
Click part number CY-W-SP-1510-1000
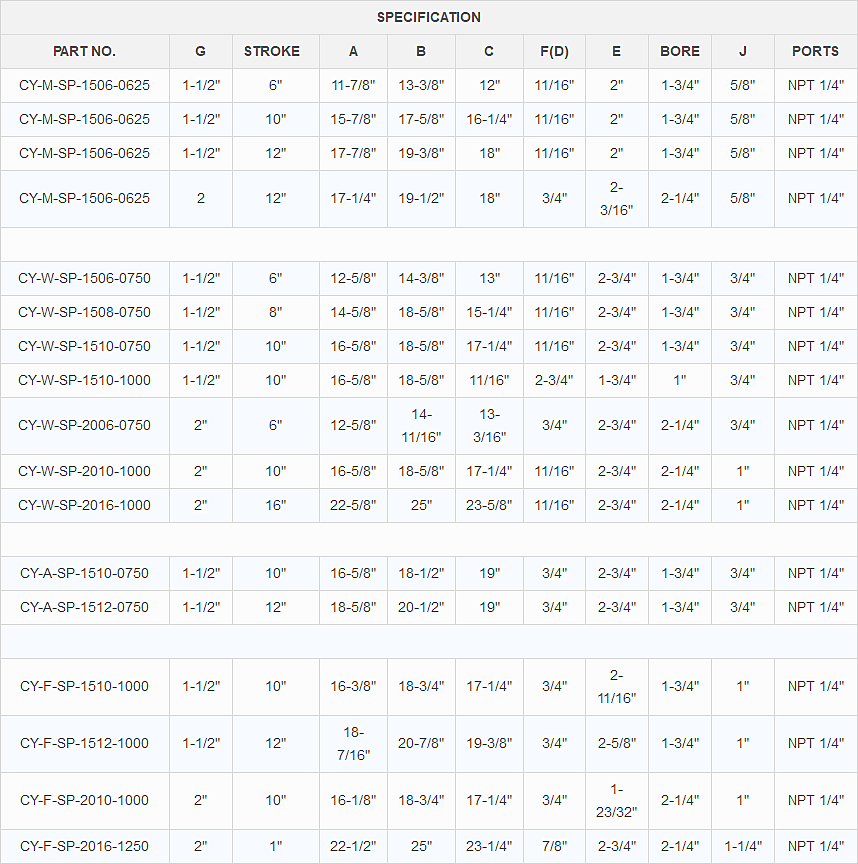click(84, 380)
